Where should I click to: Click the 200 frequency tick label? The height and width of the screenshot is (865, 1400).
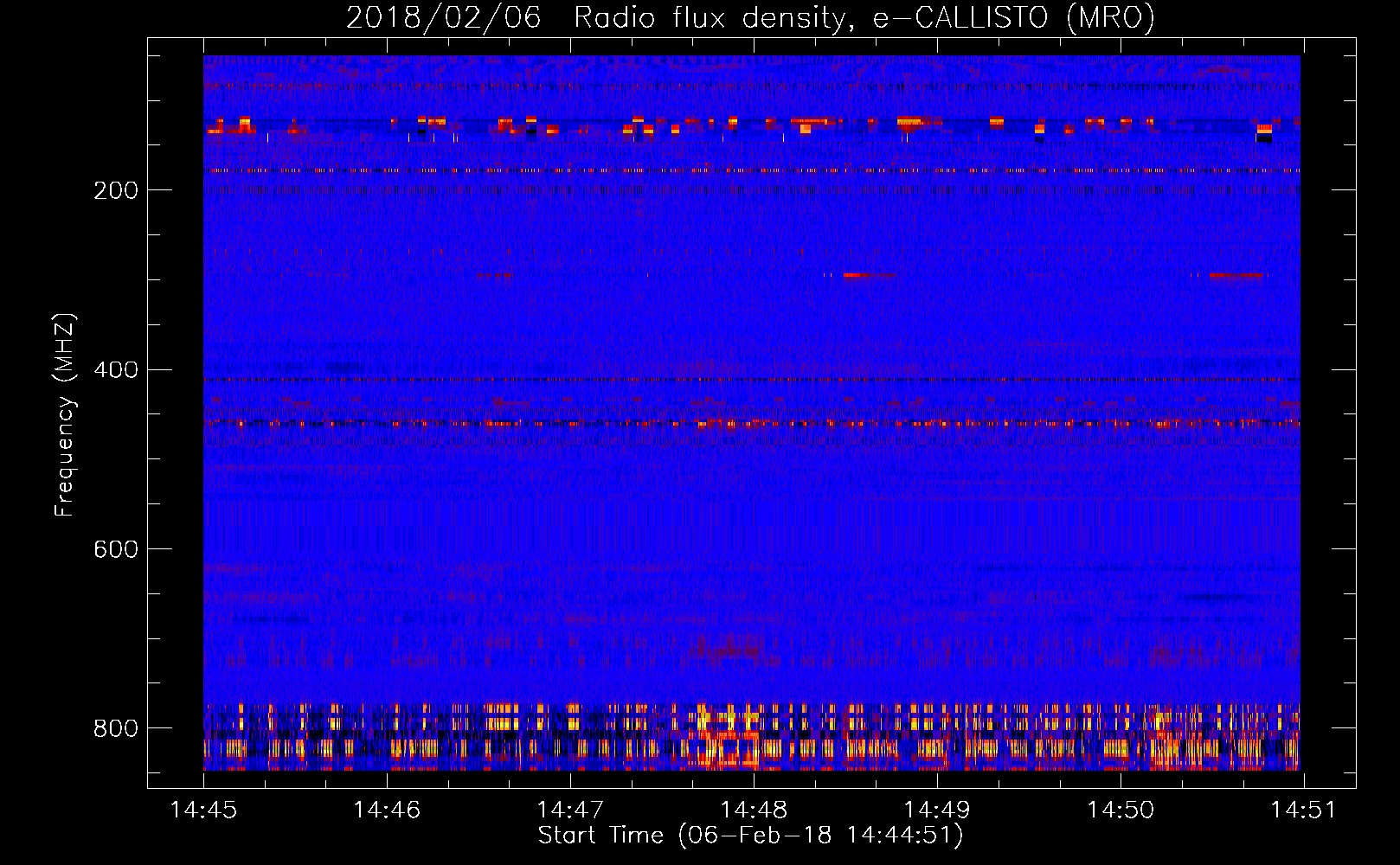(x=116, y=190)
